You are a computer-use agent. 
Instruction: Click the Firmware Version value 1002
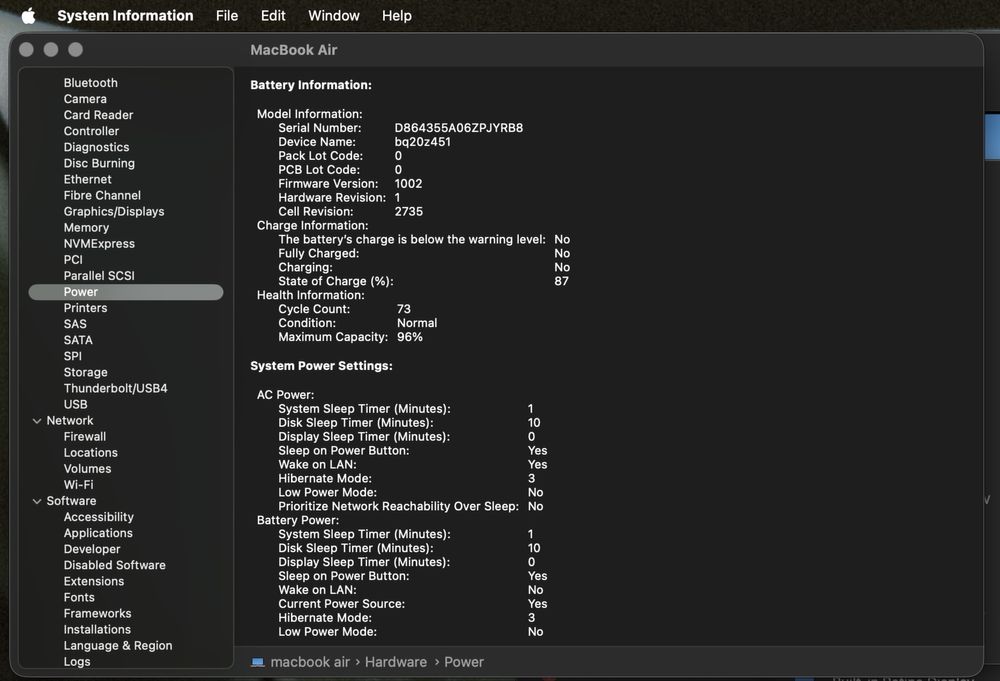tap(408, 184)
